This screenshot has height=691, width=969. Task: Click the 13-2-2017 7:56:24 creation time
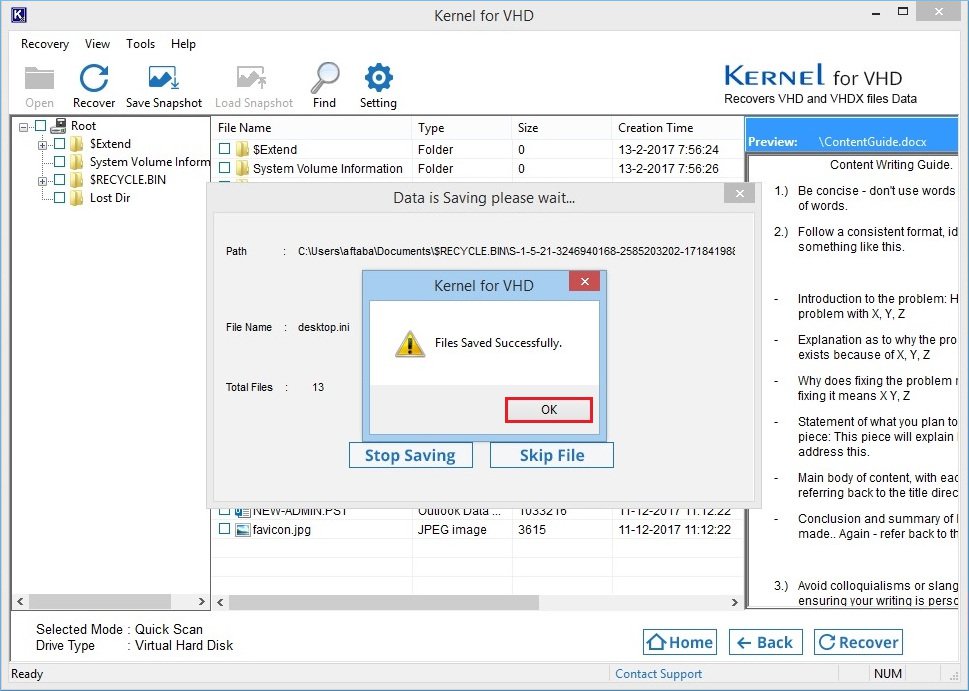668,150
